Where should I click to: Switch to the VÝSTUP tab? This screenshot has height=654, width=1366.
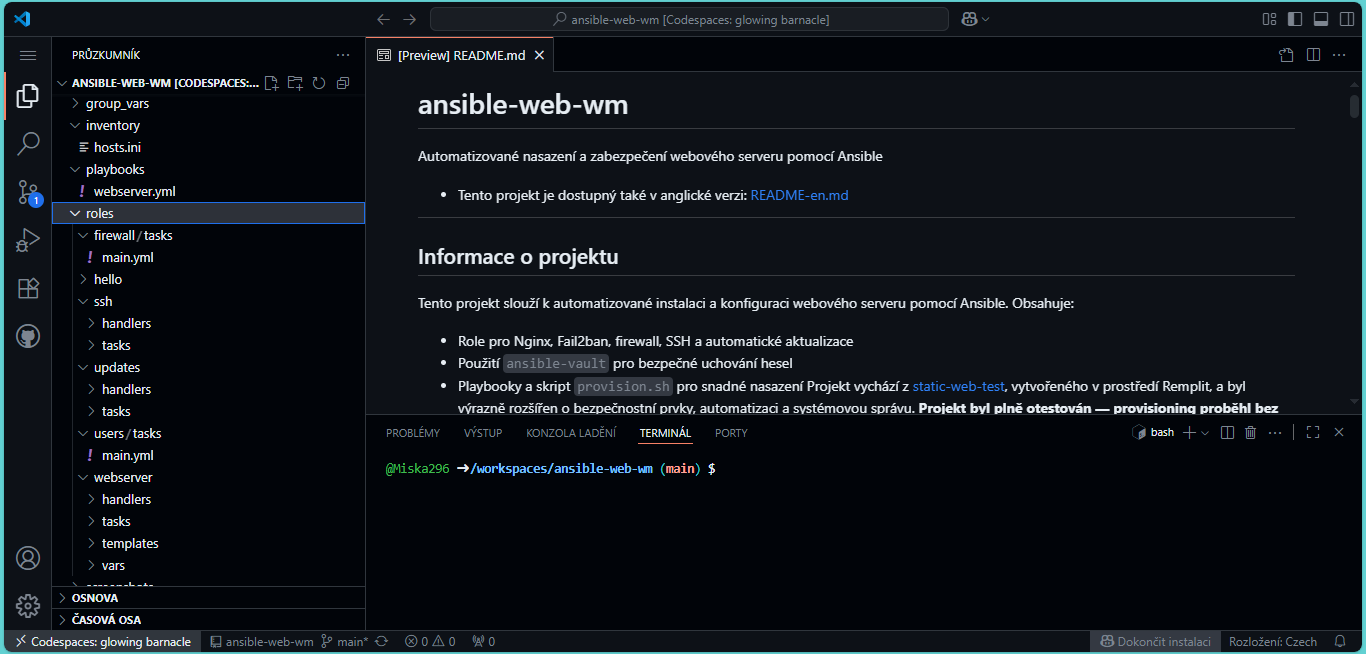(483, 433)
